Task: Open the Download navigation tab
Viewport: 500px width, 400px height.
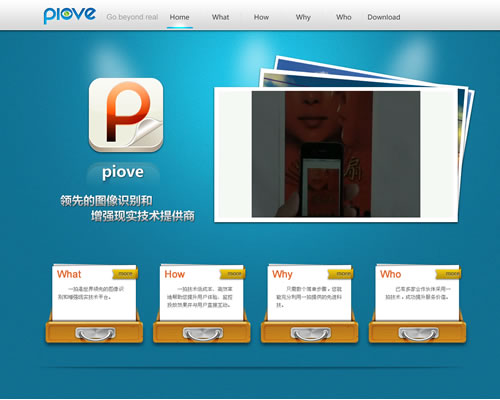Action: coord(384,17)
